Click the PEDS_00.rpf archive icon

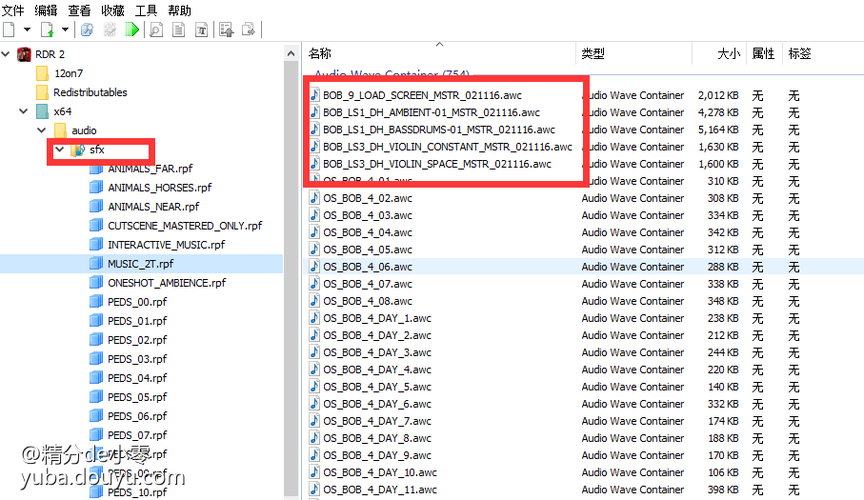(96, 302)
